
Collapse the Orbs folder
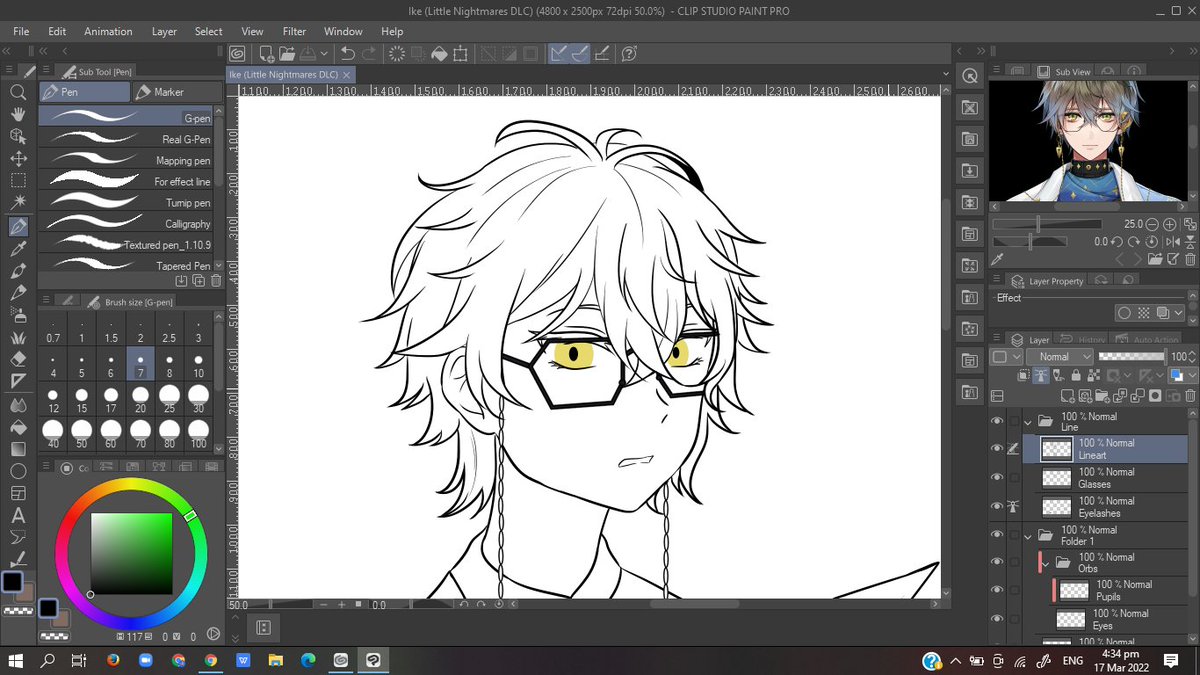point(1046,563)
